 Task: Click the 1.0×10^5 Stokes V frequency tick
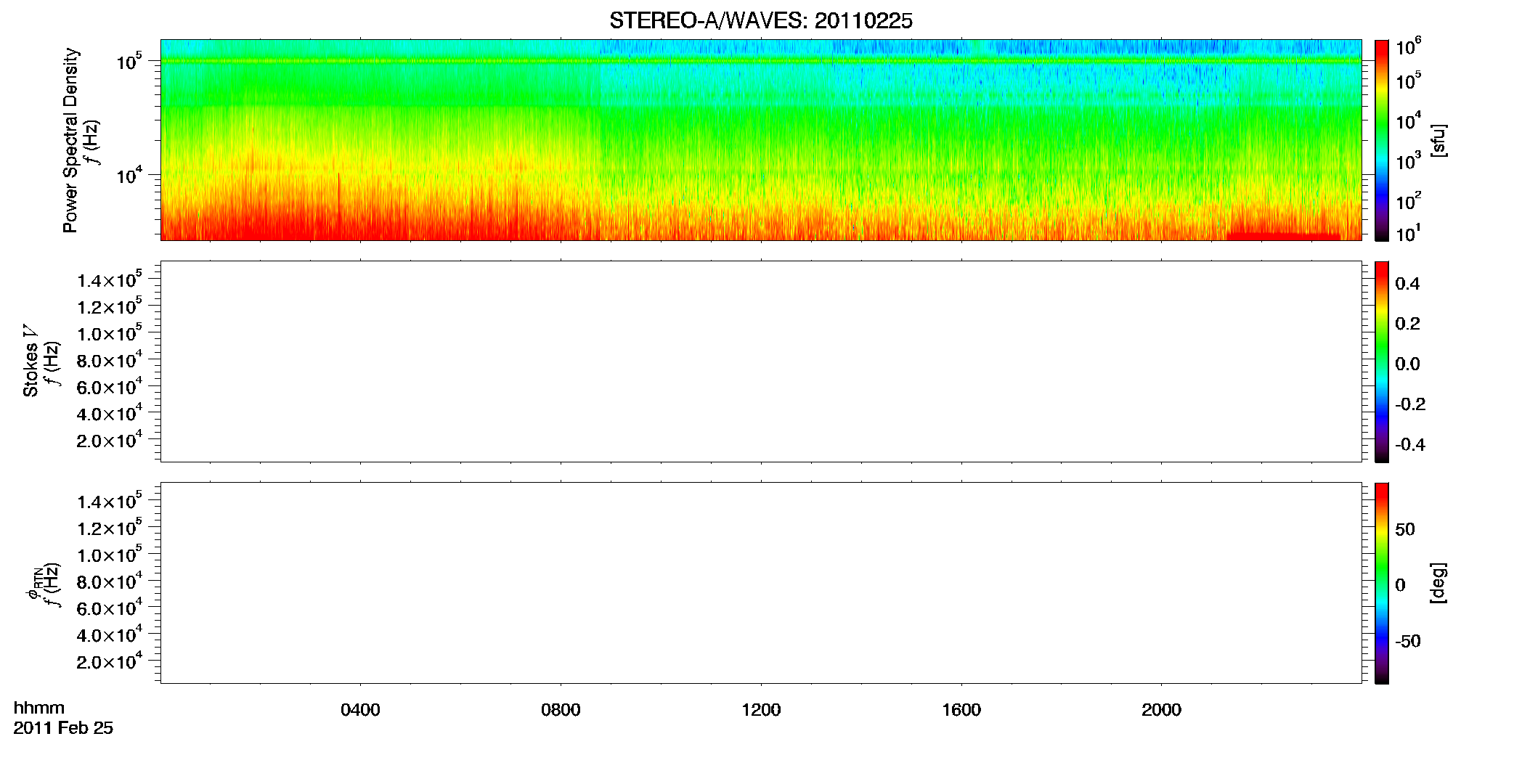coord(109,333)
